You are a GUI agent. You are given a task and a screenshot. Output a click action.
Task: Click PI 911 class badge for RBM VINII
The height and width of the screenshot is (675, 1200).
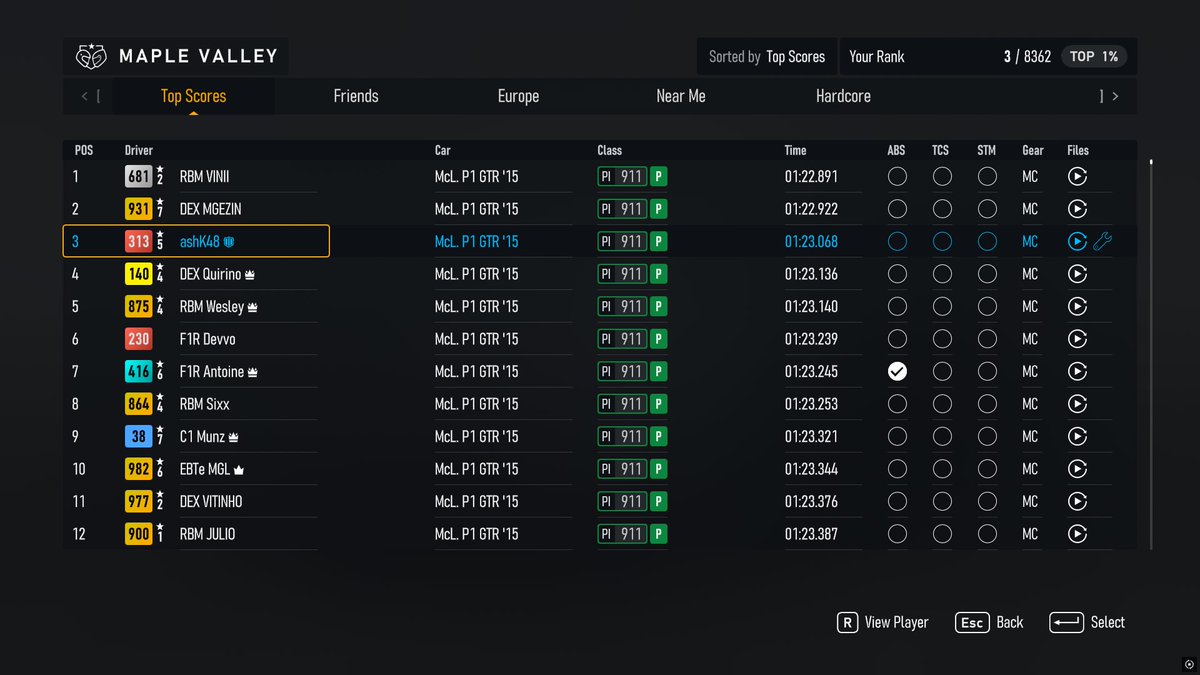[622, 177]
